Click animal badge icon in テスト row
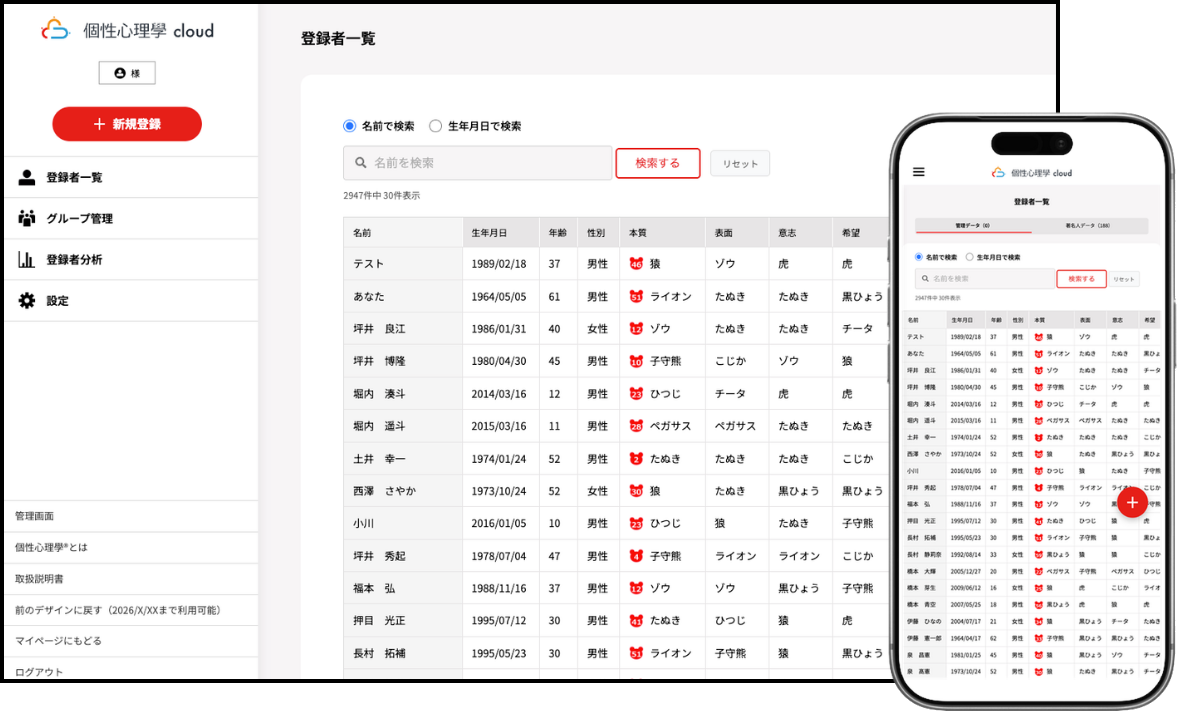The image size is (1178, 711). (x=636, y=264)
